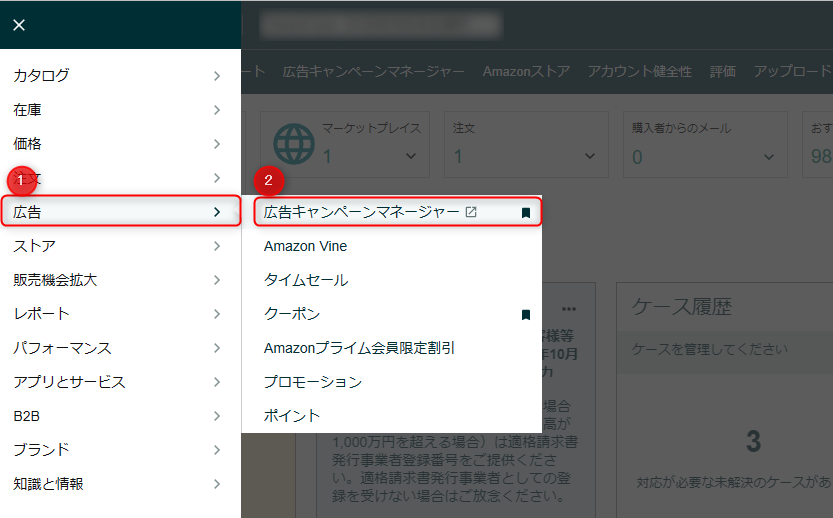This screenshot has height=518, width=833.
Task: Open Amazon Vine submenu item
Action: tap(305, 246)
